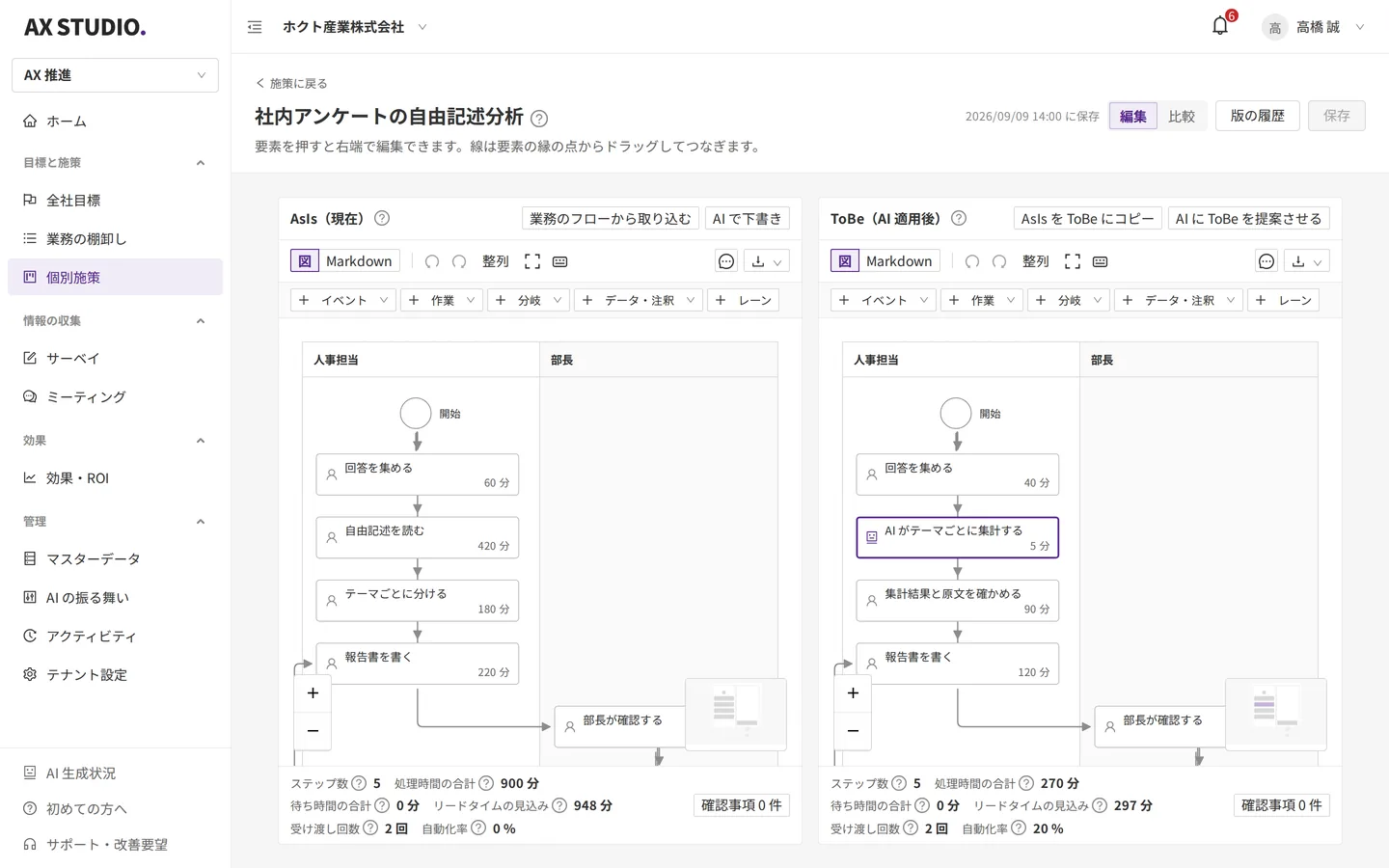
Task: Click ToBe panel help icon
Action: (959, 218)
